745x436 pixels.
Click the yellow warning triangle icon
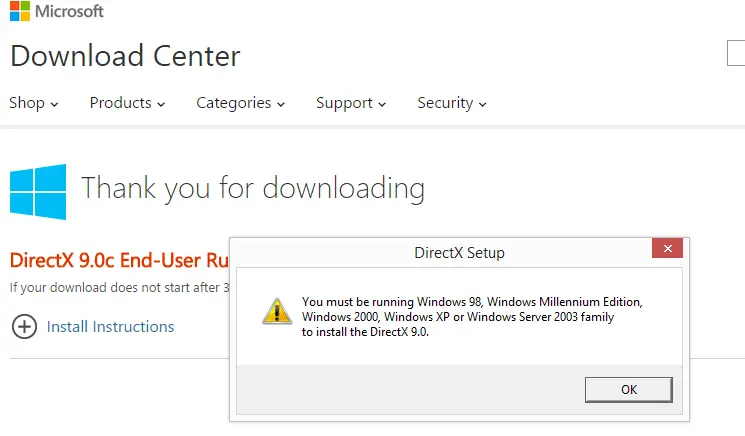point(277,310)
